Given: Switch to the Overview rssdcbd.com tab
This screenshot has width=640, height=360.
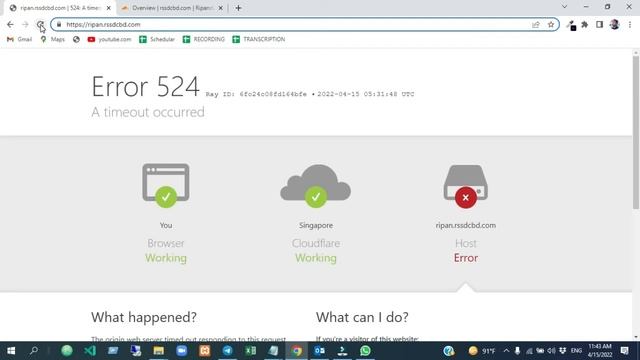Looking at the screenshot, I should pos(171,8).
